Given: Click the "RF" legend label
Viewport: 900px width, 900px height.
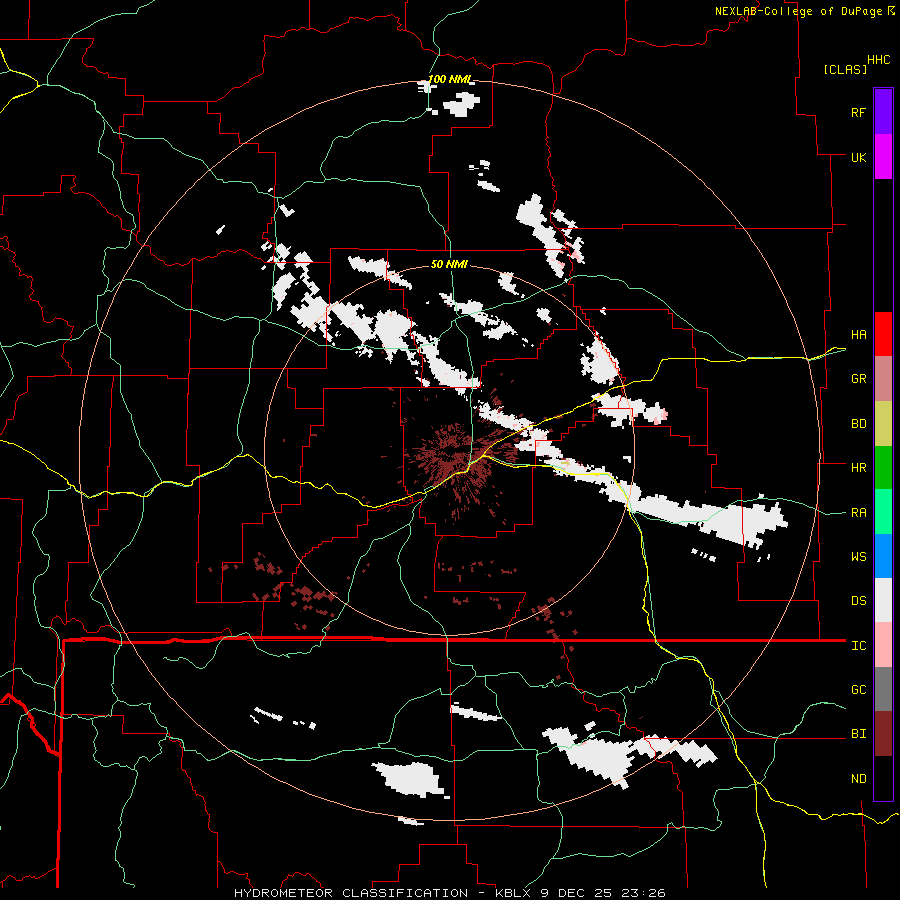Looking at the screenshot, I should coord(858,112).
